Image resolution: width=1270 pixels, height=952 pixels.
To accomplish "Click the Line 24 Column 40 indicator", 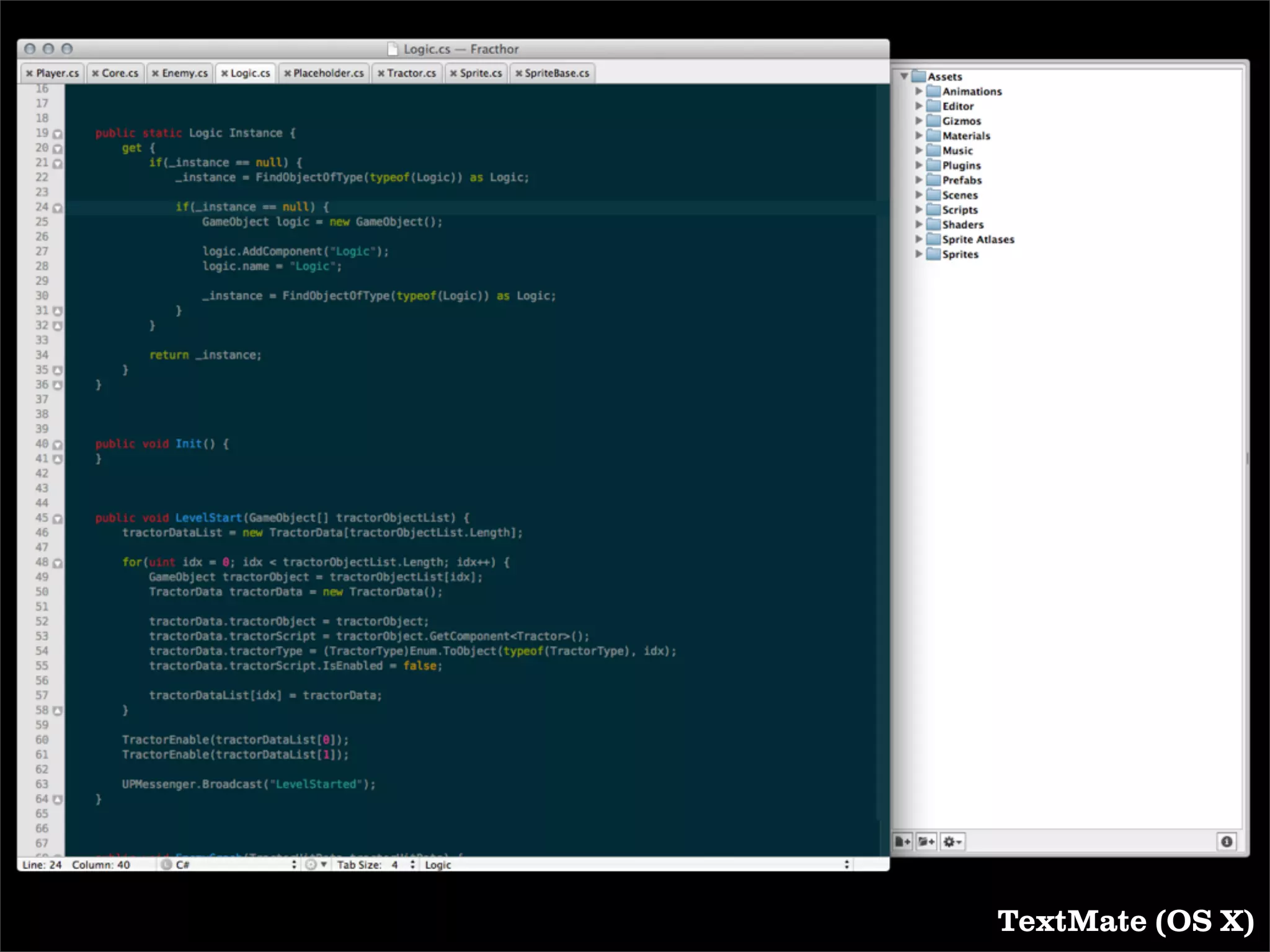I will click(x=76, y=865).
